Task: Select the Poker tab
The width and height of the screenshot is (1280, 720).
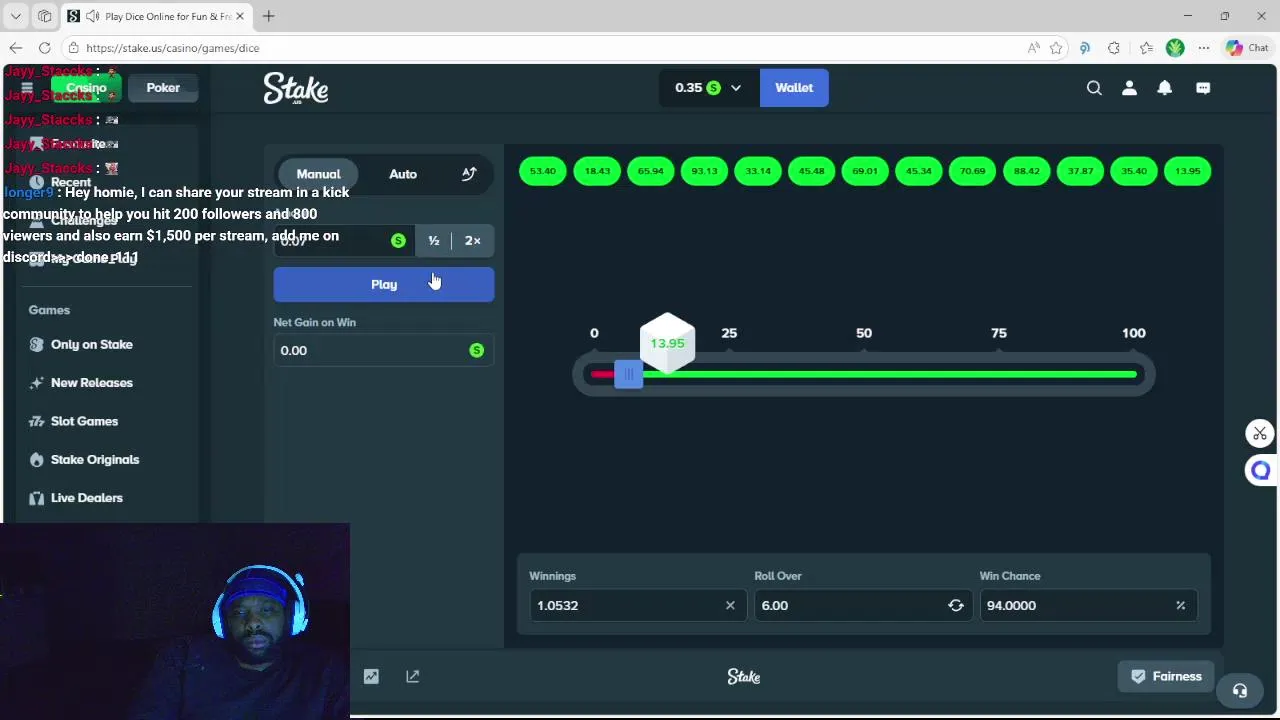Action: [x=163, y=88]
